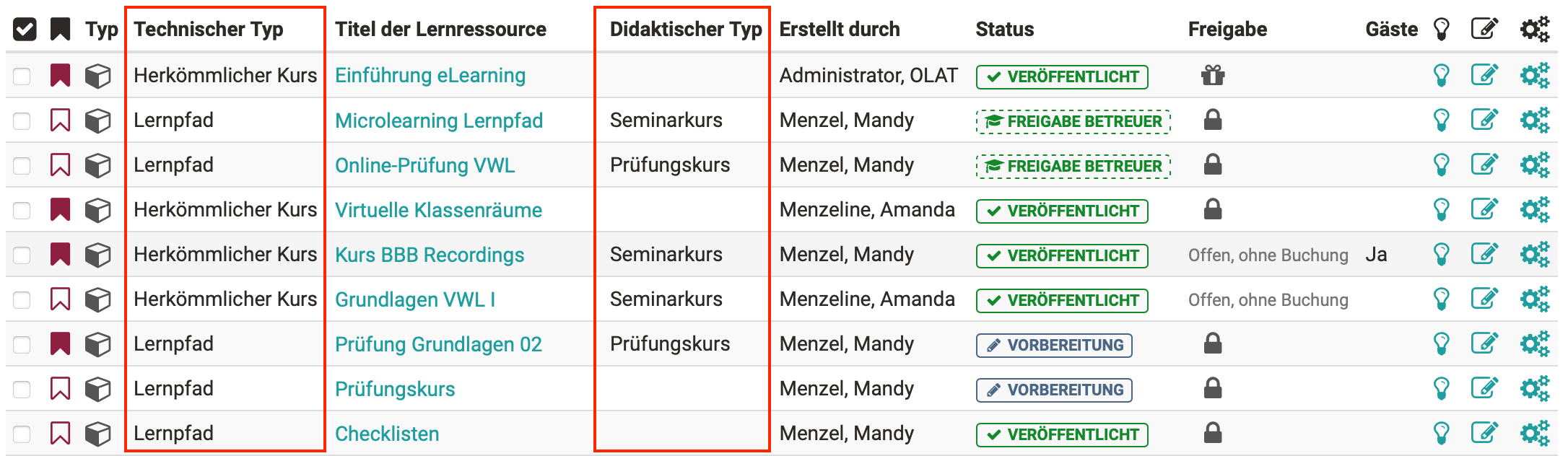The image size is (1568, 456).
Task: Click lock icon in Prüfungskurs row
Action: 1213,388
